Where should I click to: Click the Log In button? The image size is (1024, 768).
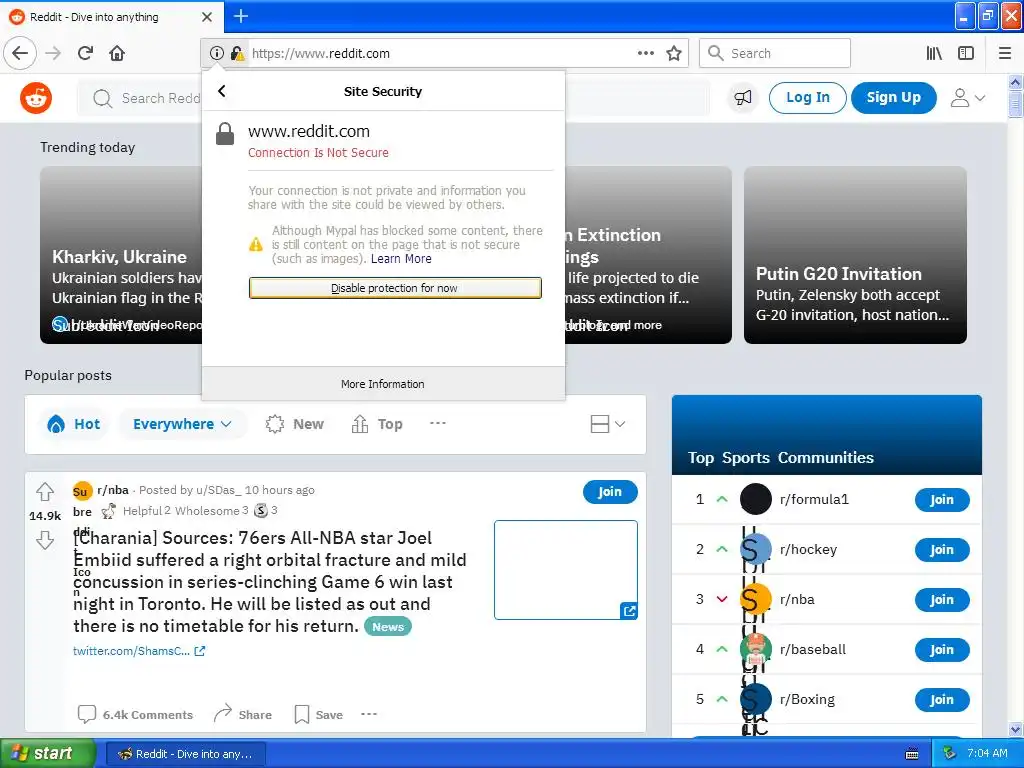tap(808, 97)
